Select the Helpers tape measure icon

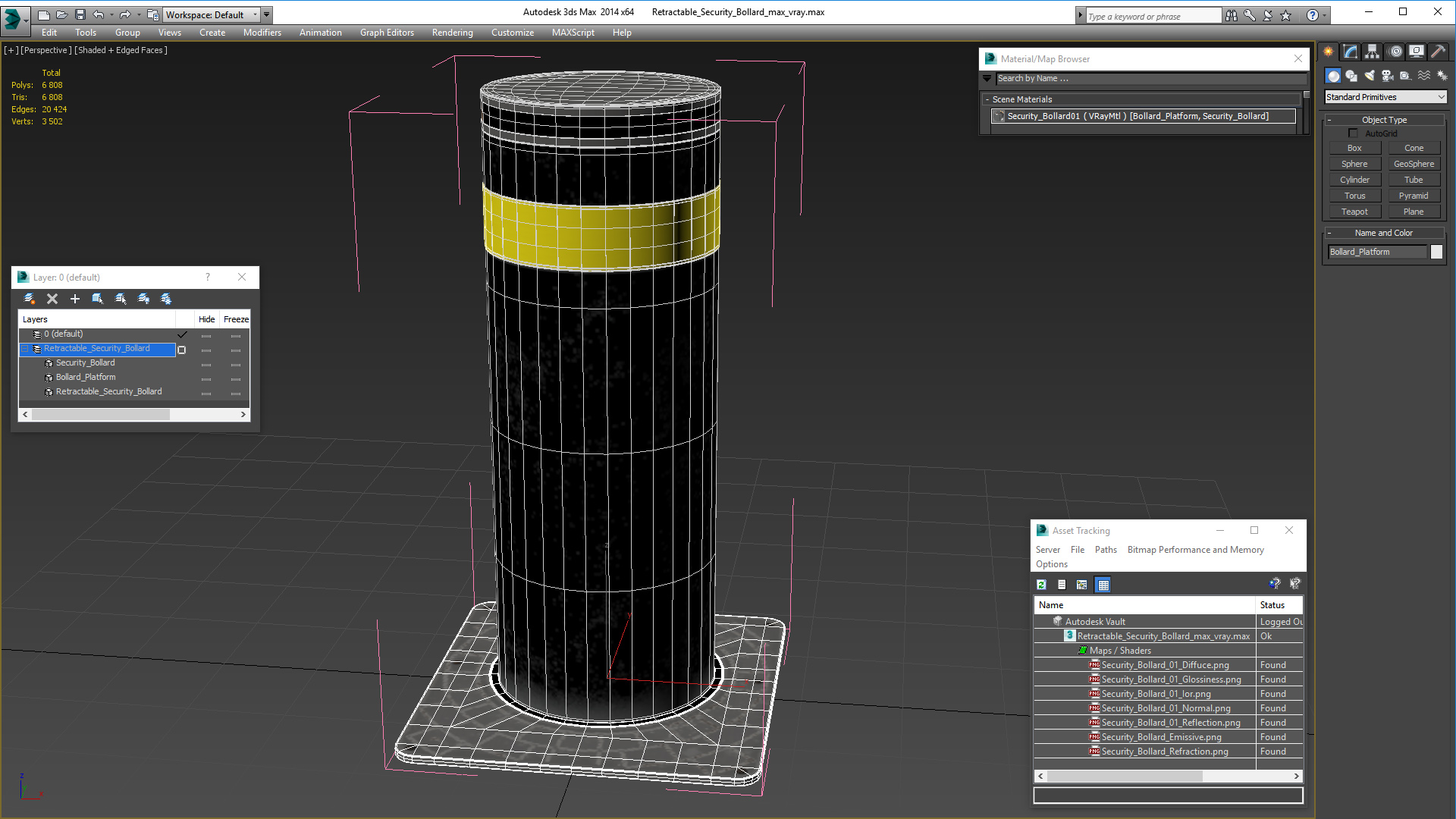1406,76
